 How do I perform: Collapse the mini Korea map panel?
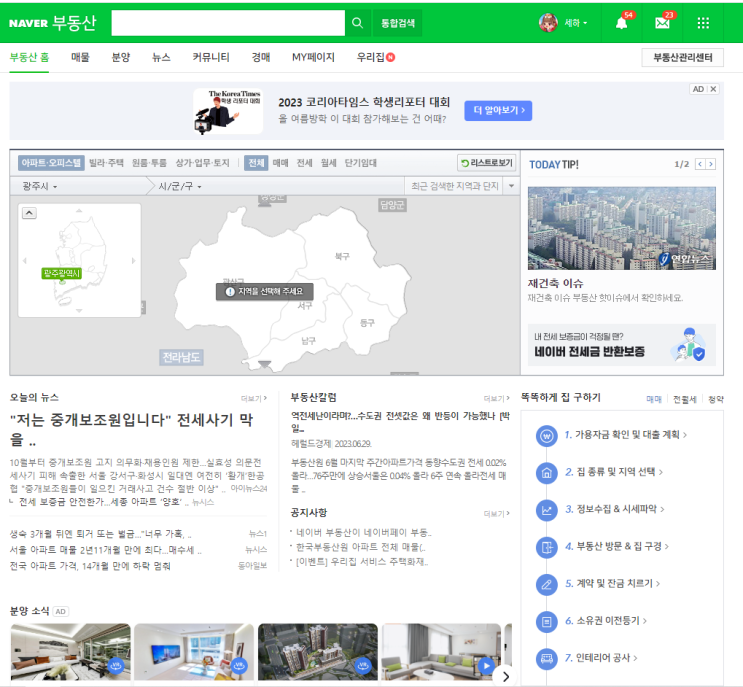(x=29, y=213)
